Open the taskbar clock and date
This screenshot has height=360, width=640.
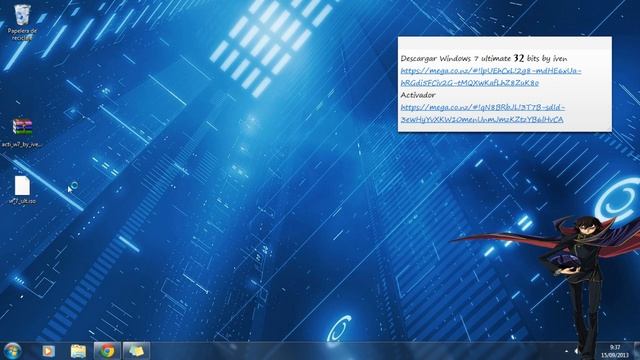(x=615, y=351)
